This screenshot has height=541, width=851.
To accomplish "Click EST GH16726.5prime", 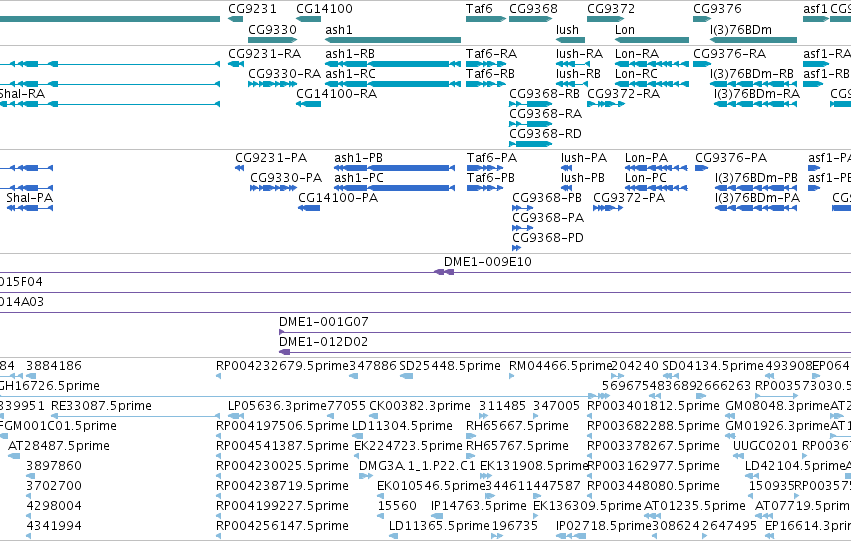I will point(49,386).
